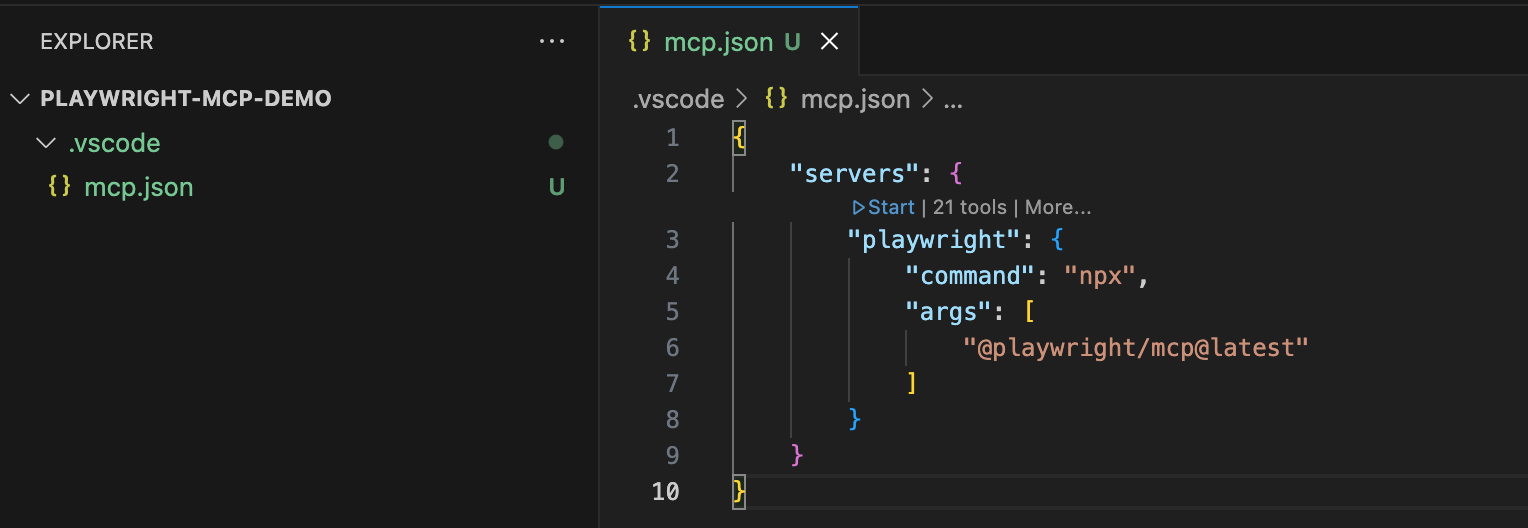Click the JSON icon on the mcp.json tab

click(640, 42)
